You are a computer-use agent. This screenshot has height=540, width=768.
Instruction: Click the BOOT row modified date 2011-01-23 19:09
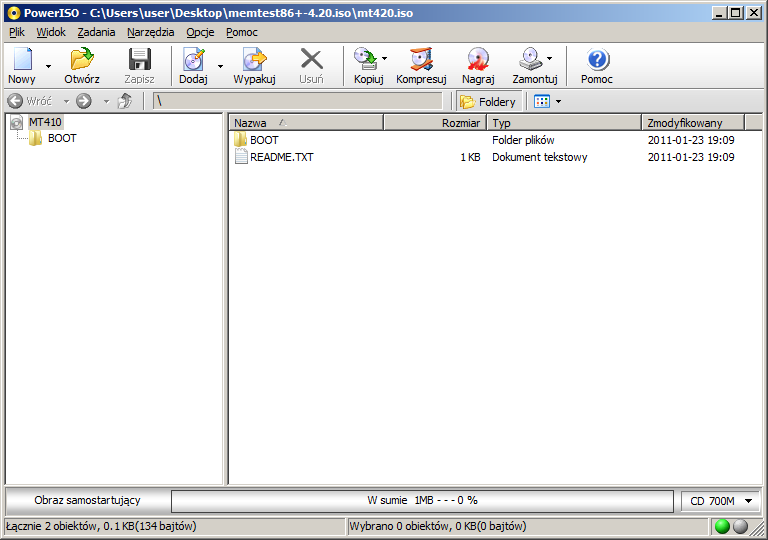[x=691, y=140]
